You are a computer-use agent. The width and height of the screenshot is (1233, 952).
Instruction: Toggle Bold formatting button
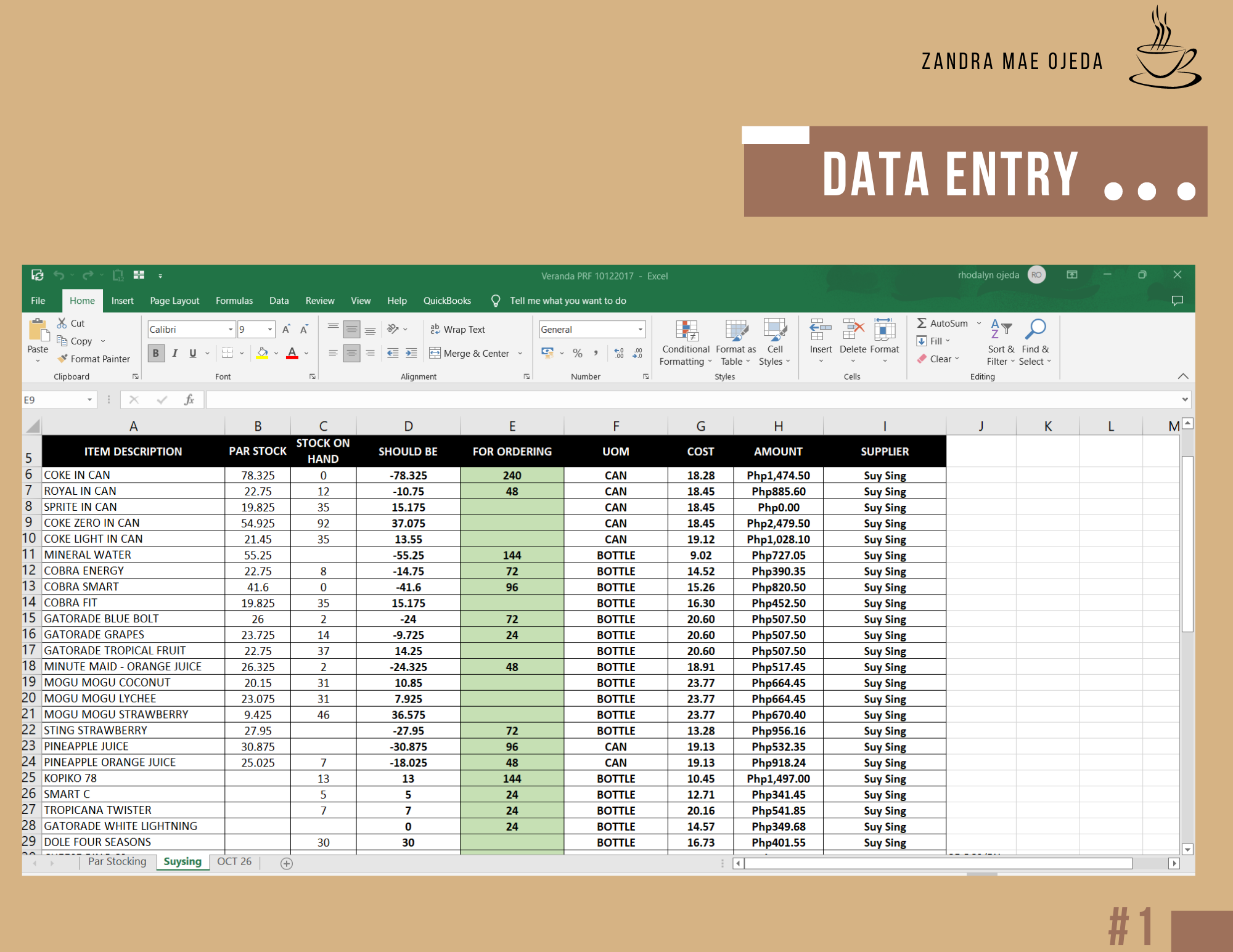pyautogui.click(x=156, y=353)
